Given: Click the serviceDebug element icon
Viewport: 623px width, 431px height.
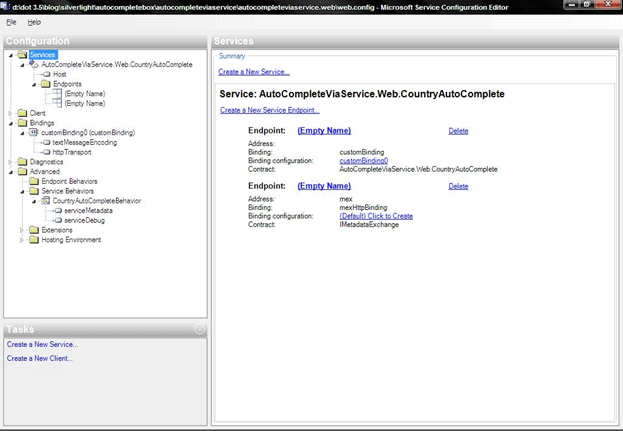Looking at the screenshot, I should [x=58, y=220].
